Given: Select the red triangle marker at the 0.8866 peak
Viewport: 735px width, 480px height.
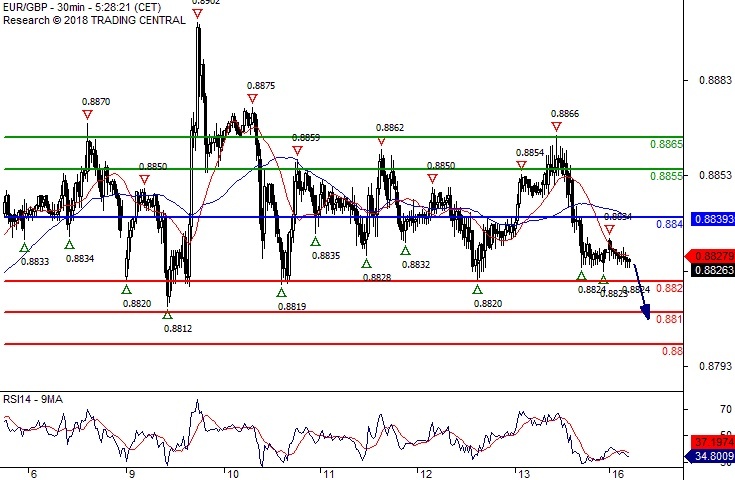Looking at the screenshot, I should (x=556, y=127).
